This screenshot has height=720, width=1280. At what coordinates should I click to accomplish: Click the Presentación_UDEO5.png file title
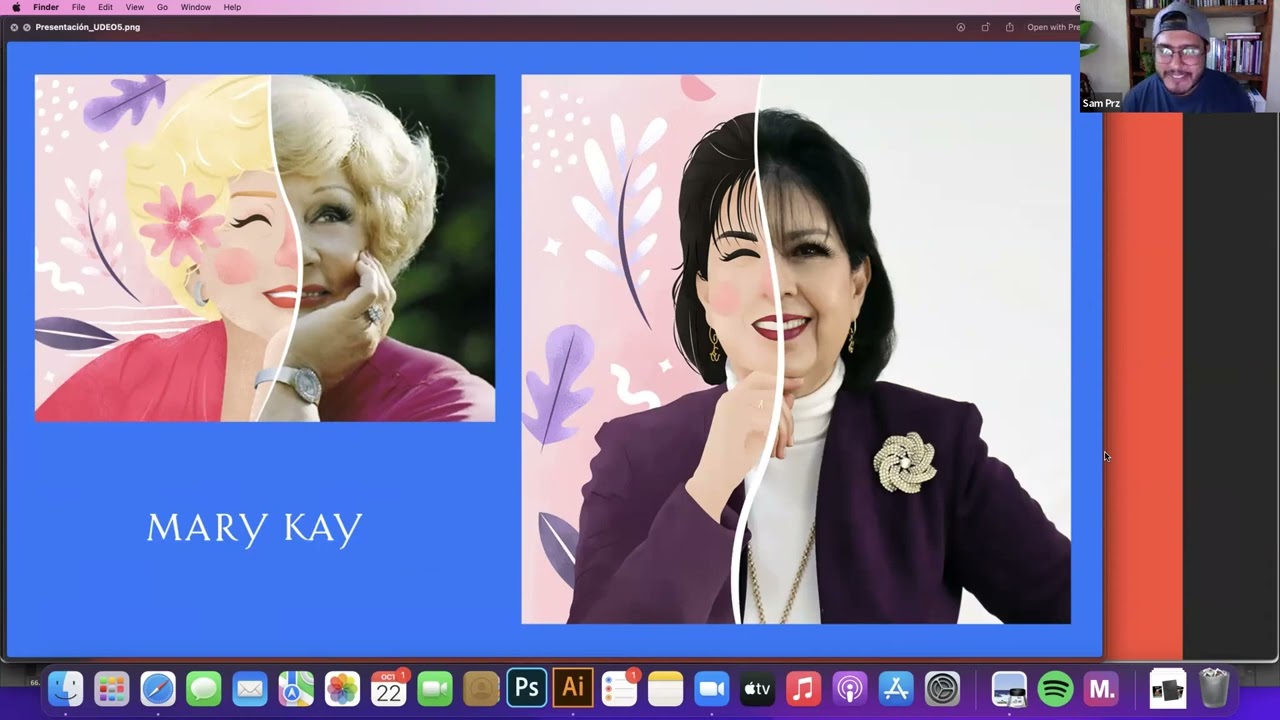88,27
